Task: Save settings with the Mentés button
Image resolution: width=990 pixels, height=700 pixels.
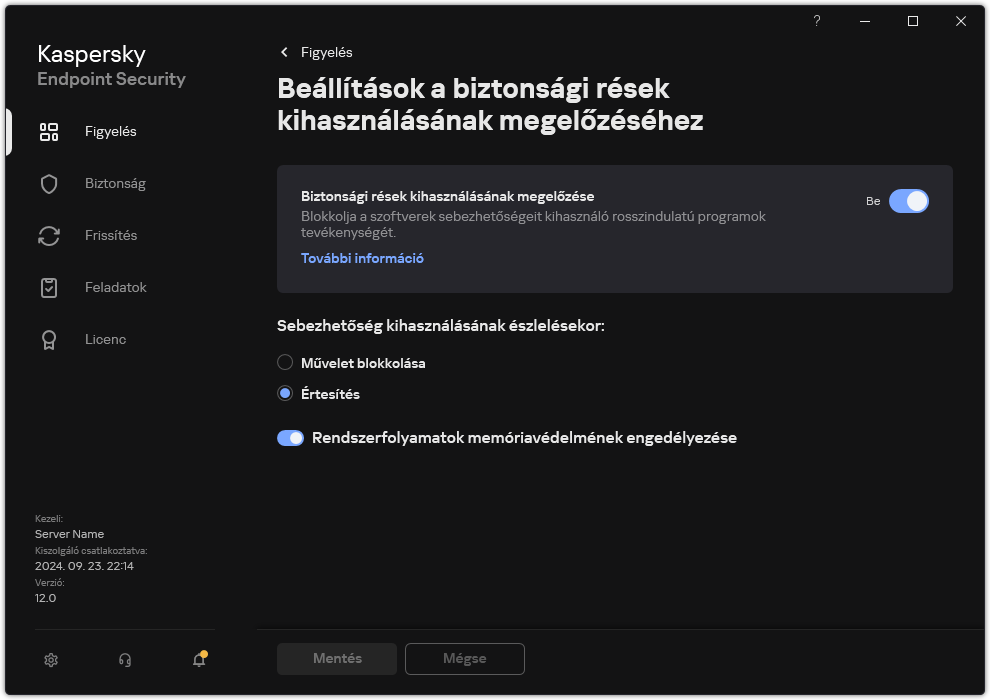Action: 336,658
